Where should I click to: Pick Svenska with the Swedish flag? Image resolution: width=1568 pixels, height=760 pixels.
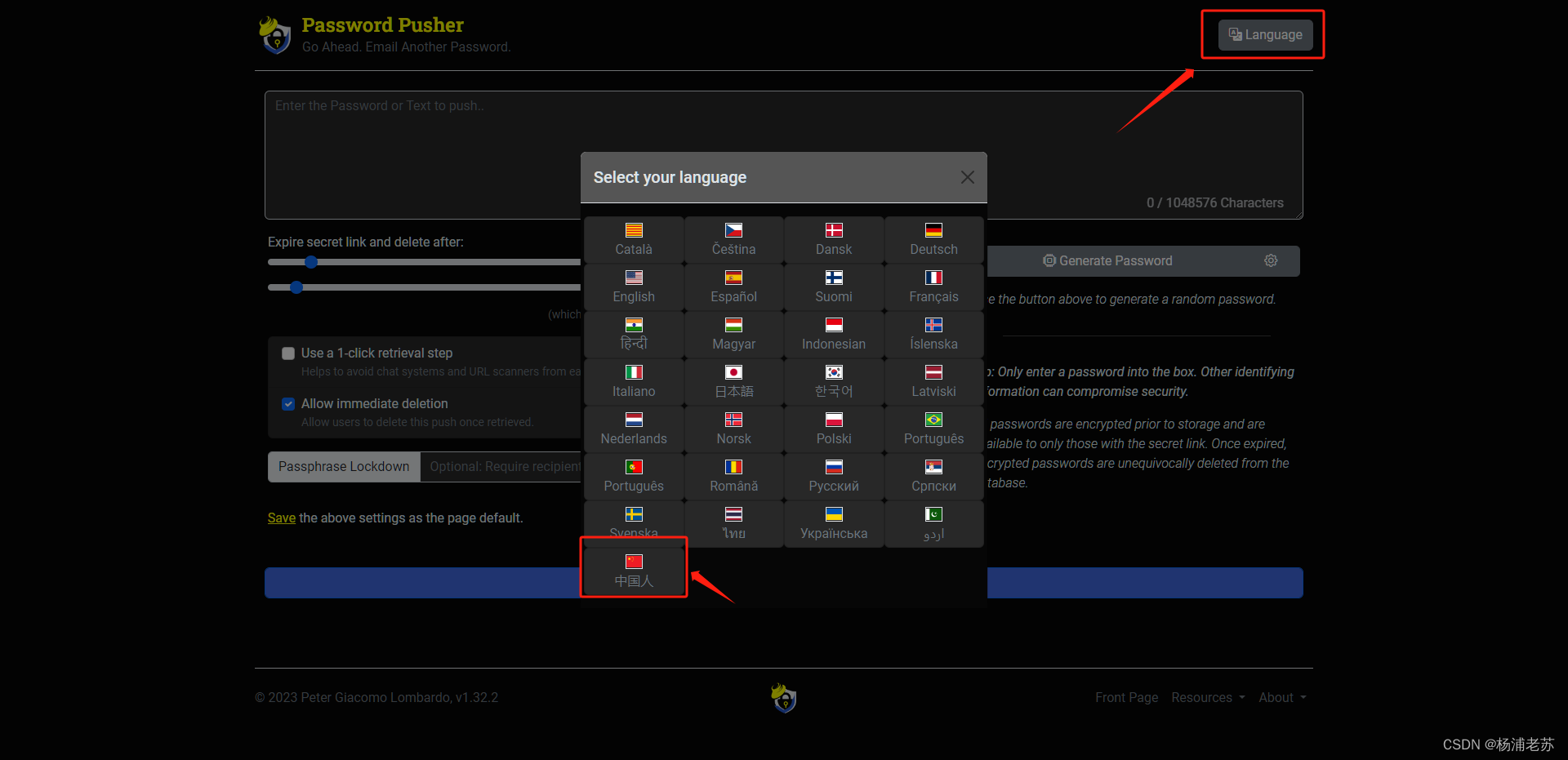(634, 522)
